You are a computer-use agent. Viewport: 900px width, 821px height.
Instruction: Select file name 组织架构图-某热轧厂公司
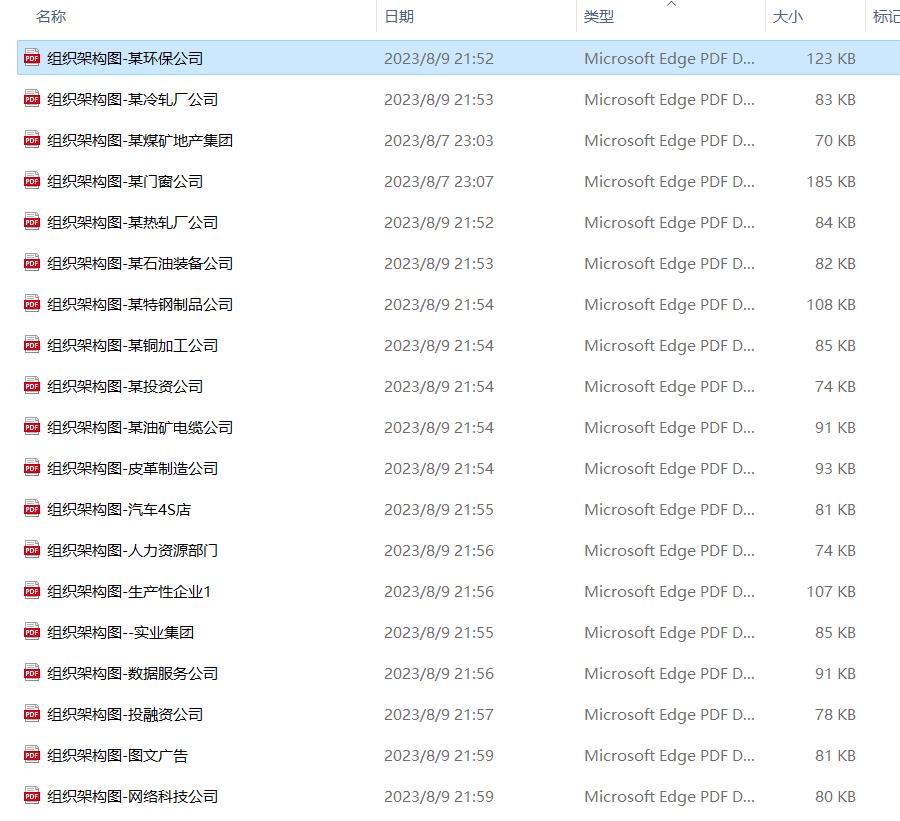pos(133,223)
